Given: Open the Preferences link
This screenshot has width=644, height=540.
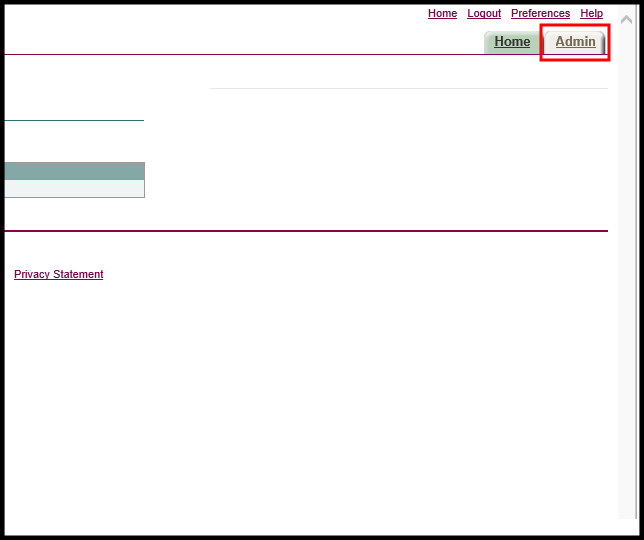Looking at the screenshot, I should point(540,14).
